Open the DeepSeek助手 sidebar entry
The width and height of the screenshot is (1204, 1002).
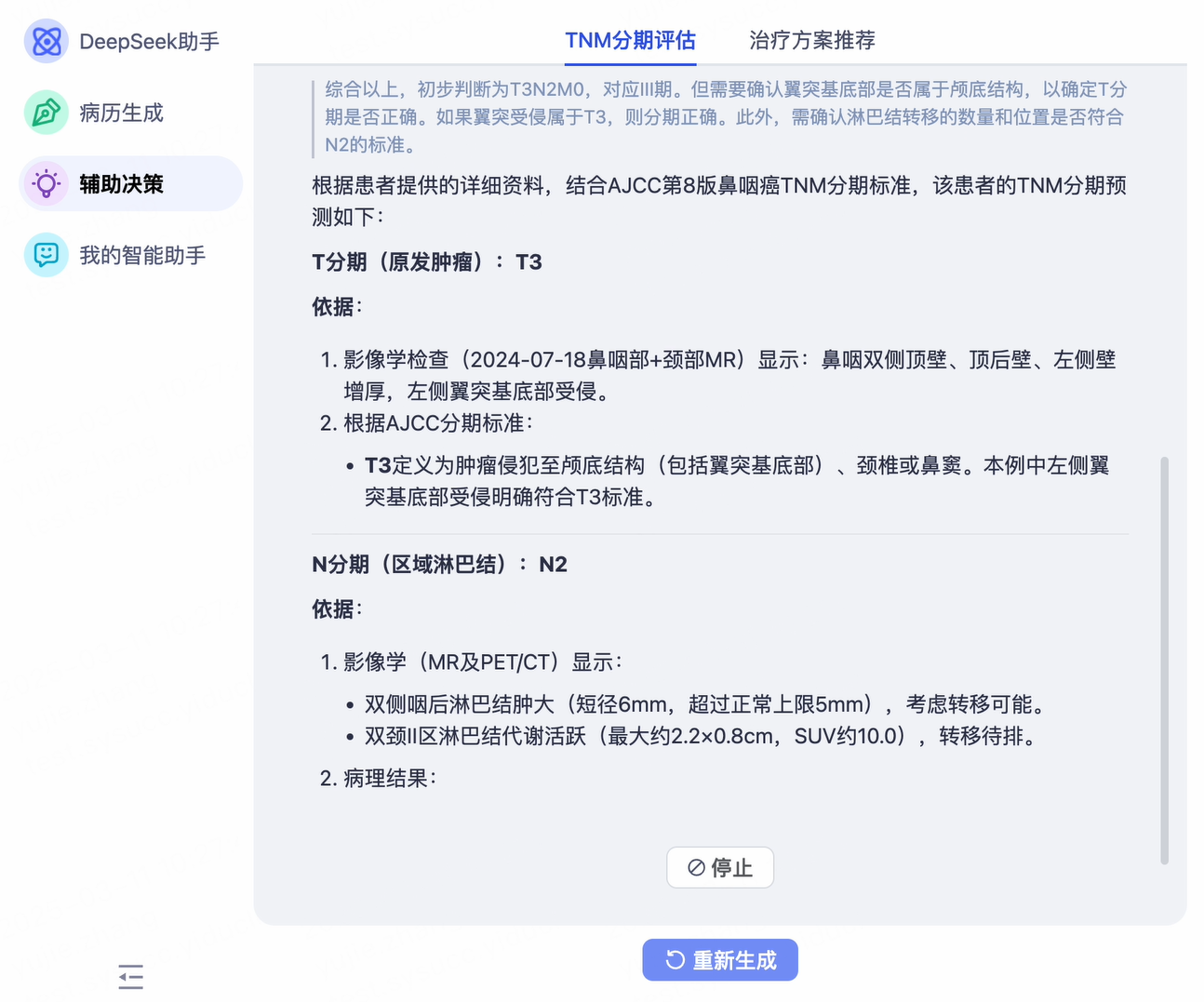(x=149, y=42)
